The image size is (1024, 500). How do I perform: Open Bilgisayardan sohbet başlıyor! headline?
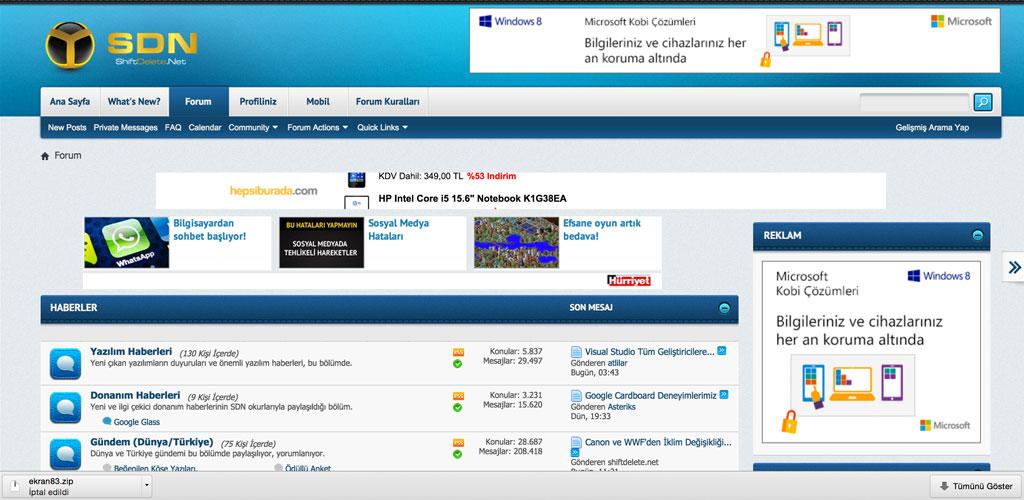click(x=210, y=230)
